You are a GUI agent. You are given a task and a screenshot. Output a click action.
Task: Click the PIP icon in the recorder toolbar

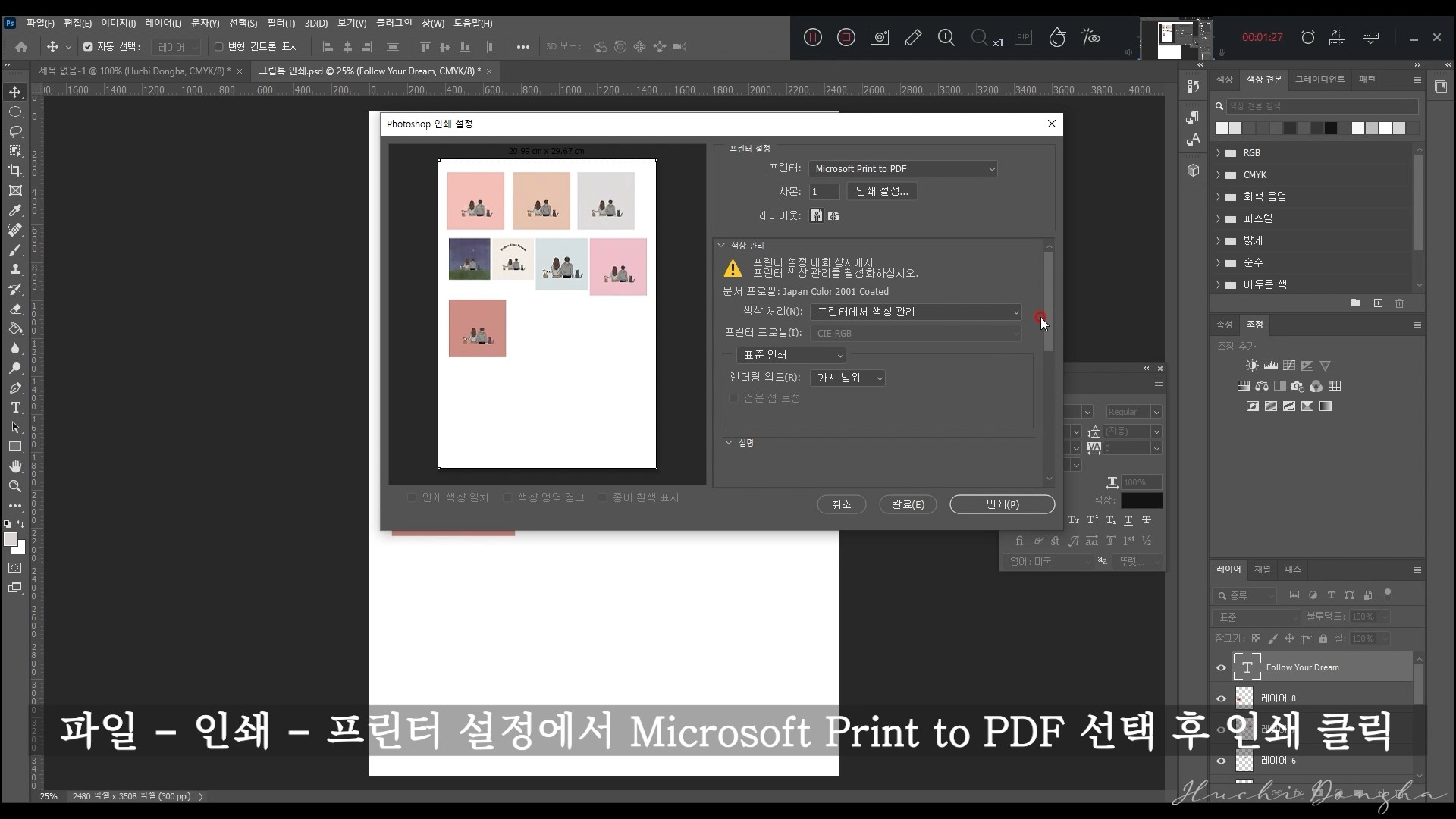(x=1025, y=37)
